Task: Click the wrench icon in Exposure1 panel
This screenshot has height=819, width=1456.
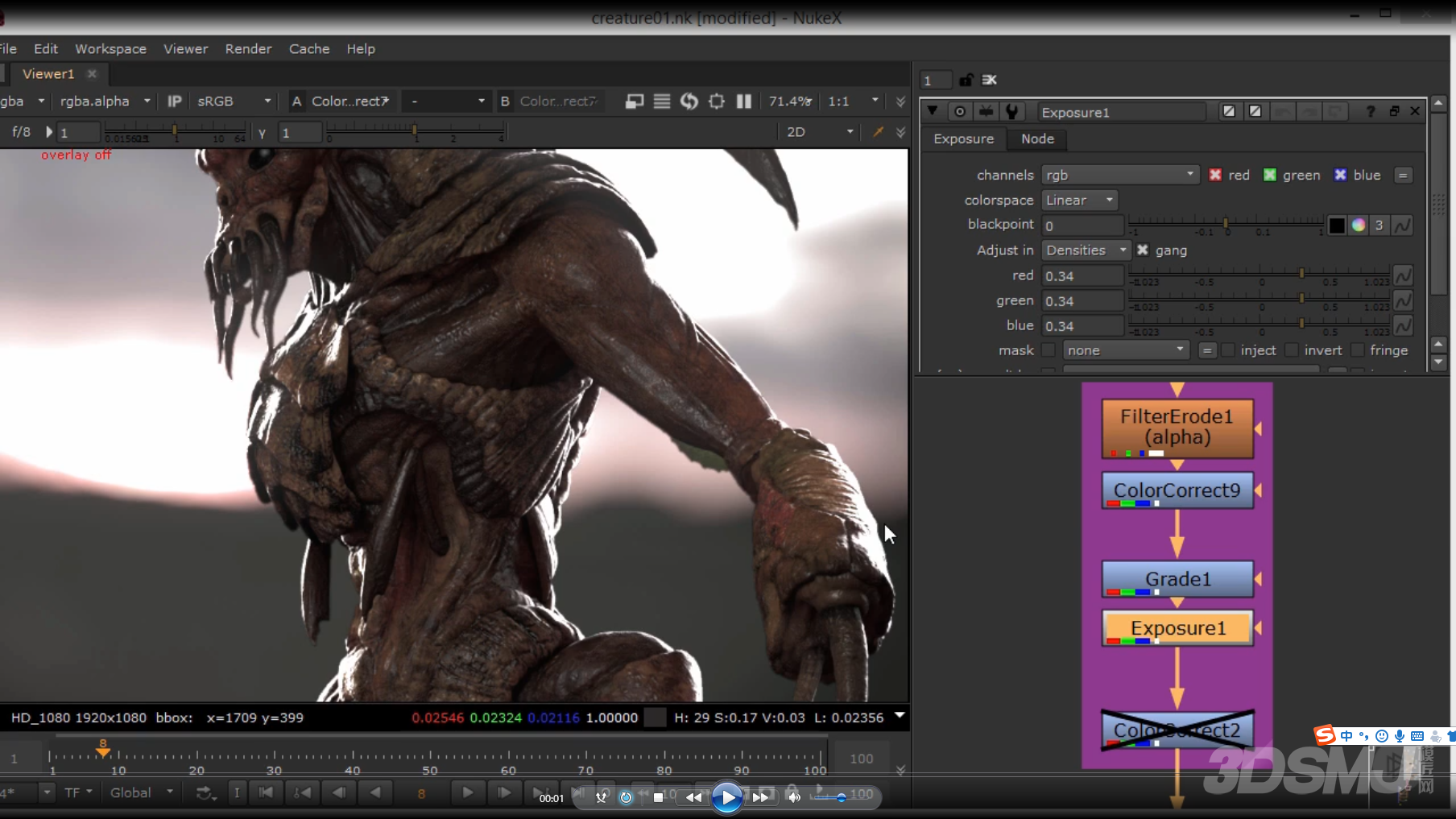Action: click(1011, 112)
